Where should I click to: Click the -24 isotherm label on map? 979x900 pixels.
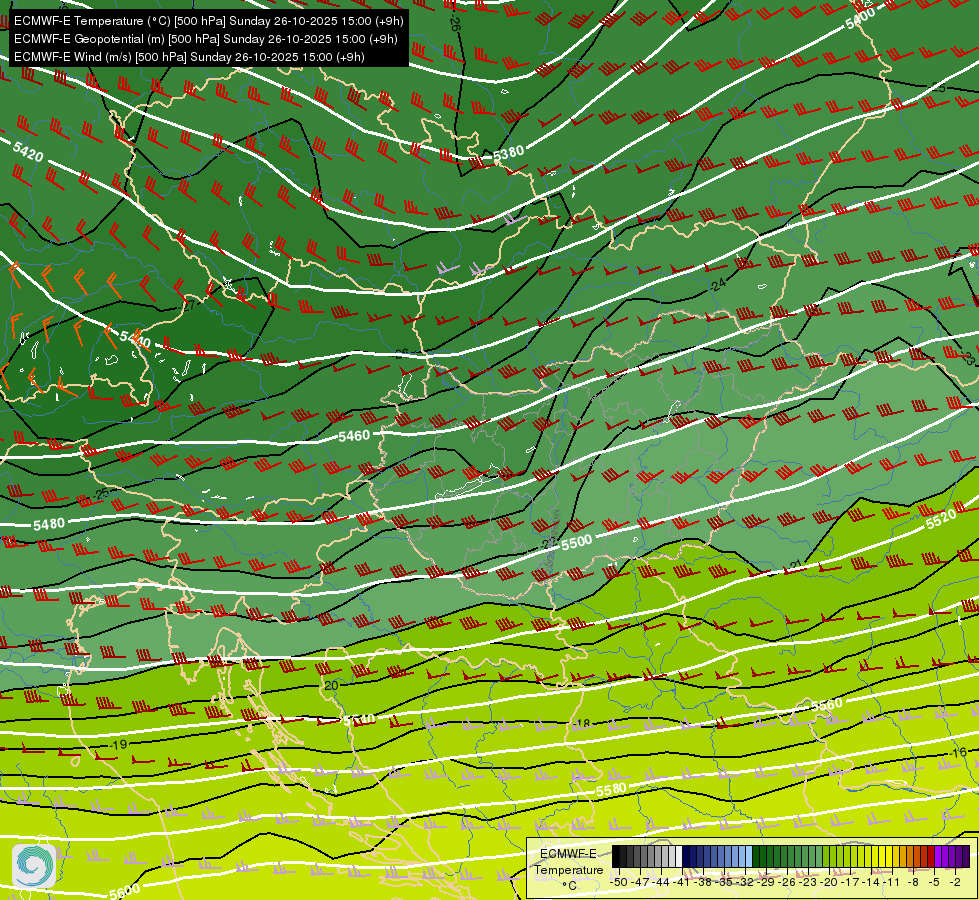click(718, 284)
